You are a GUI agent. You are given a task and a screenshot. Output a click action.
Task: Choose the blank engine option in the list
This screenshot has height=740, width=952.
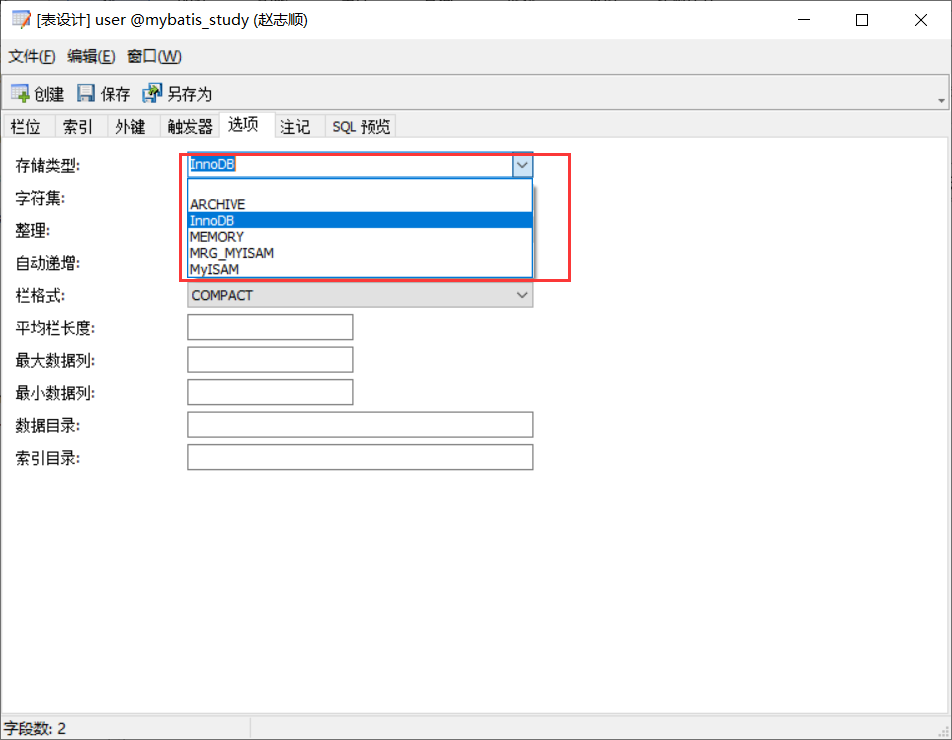(x=360, y=188)
